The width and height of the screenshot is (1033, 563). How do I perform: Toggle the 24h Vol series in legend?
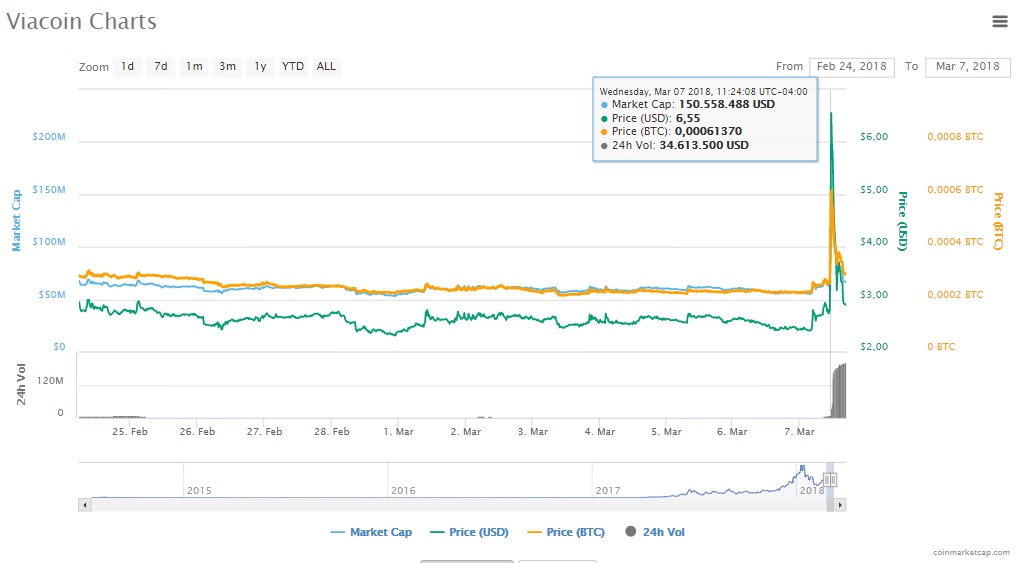point(655,532)
